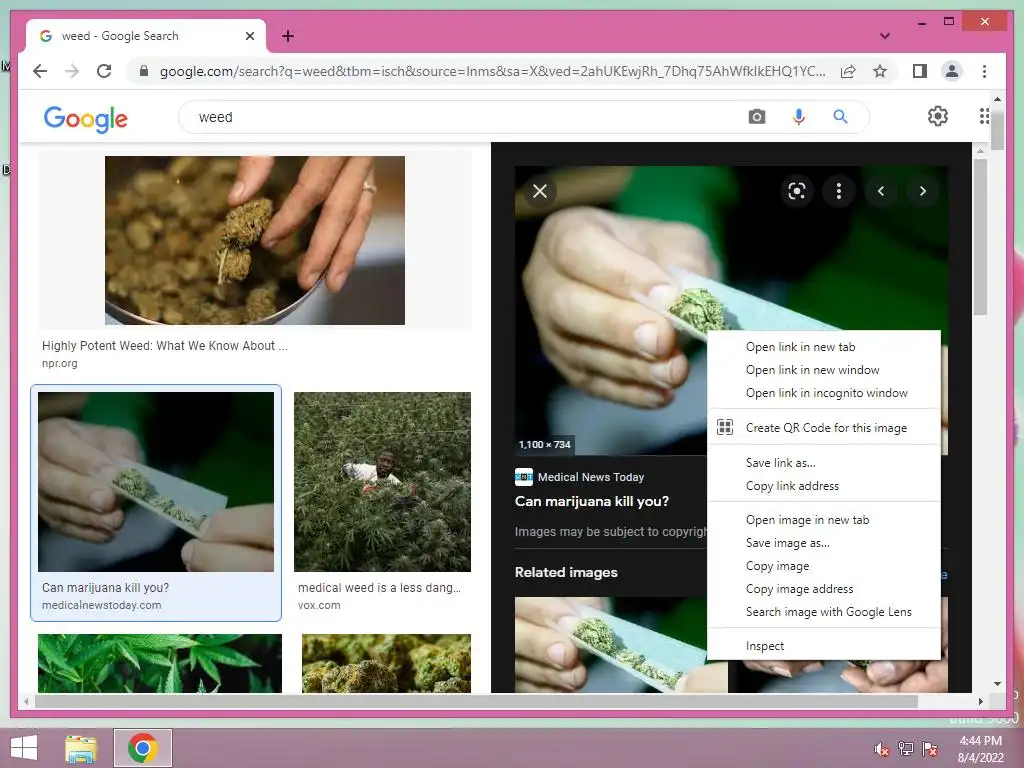Screen dimensions: 1024x768
Task: Open the vox.com medical weed result caption
Action: click(379, 588)
